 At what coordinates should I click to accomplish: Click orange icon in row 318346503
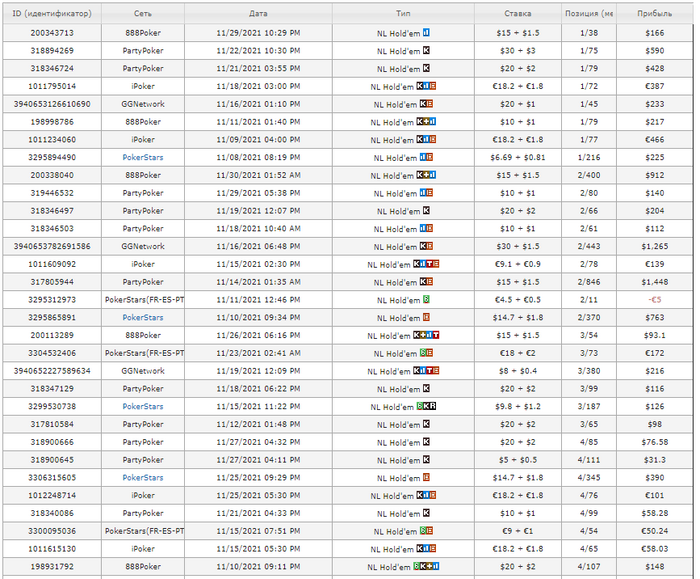point(429,229)
